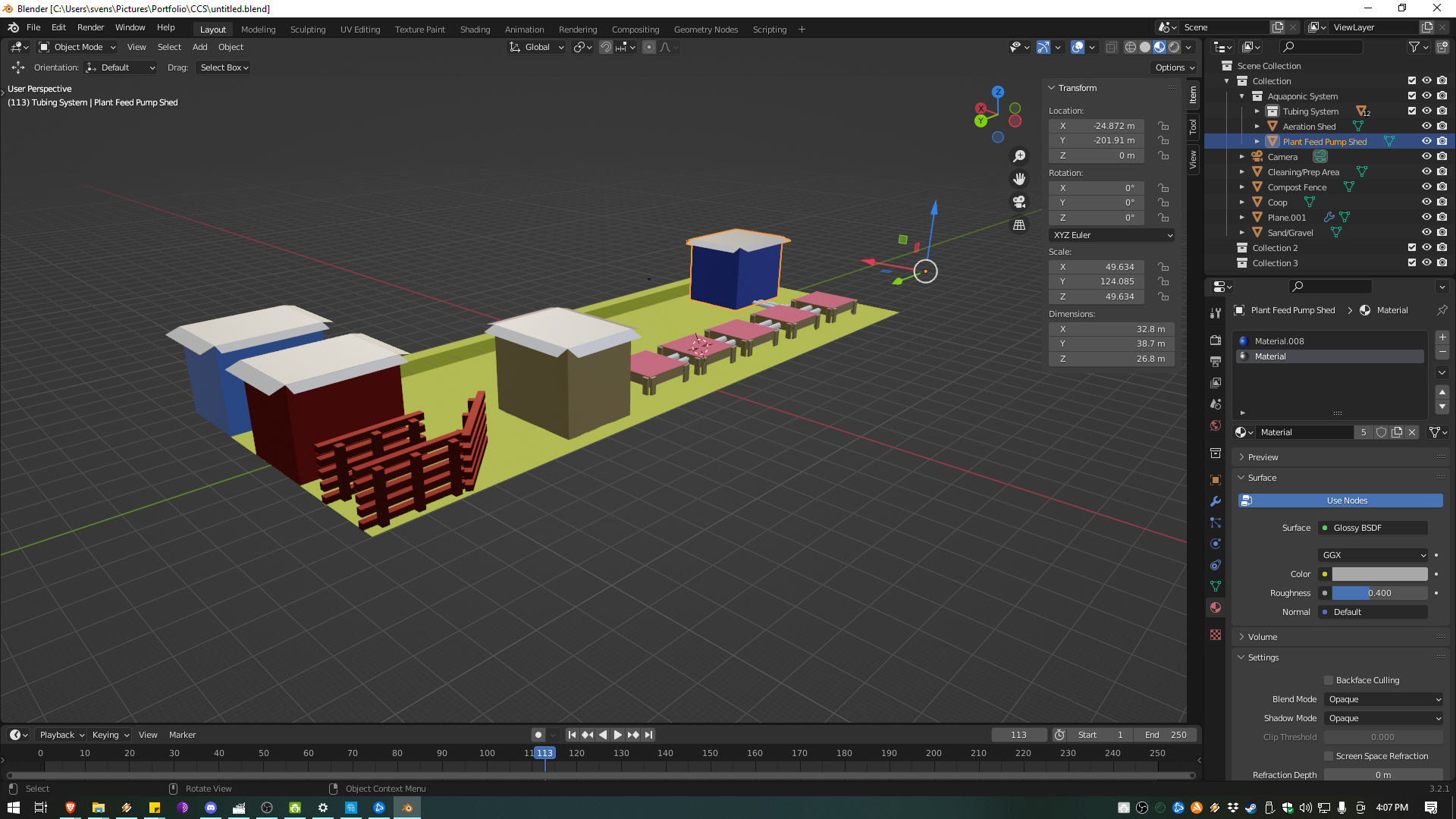Screen dimensions: 1456x819
Task: Enable Backface Culling checkbox
Action: [1329, 680]
